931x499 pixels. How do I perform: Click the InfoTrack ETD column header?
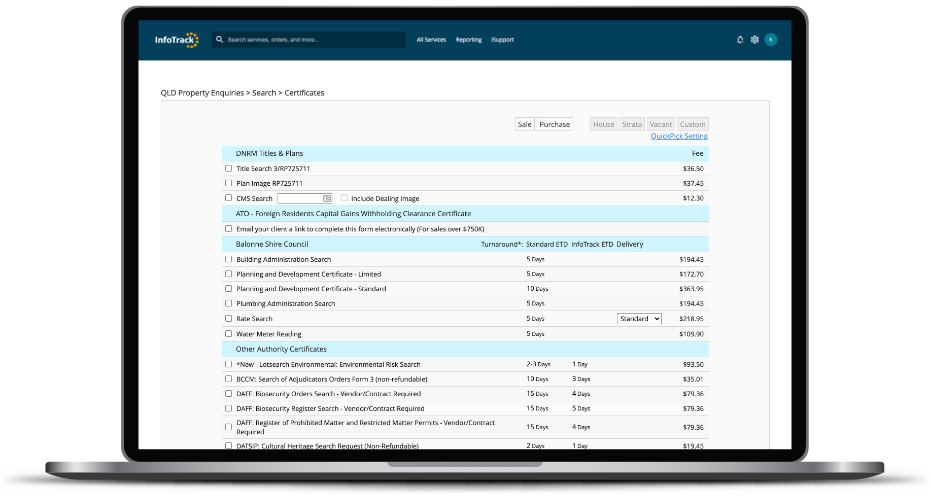coord(592,244)
